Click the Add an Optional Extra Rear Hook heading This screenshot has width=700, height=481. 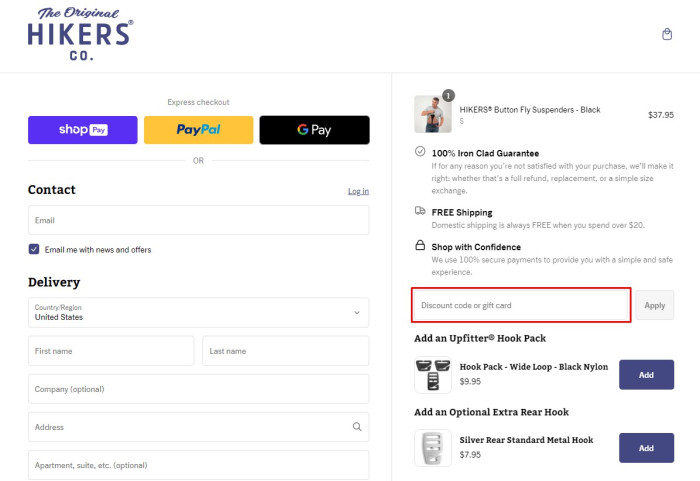pos(492,412)
